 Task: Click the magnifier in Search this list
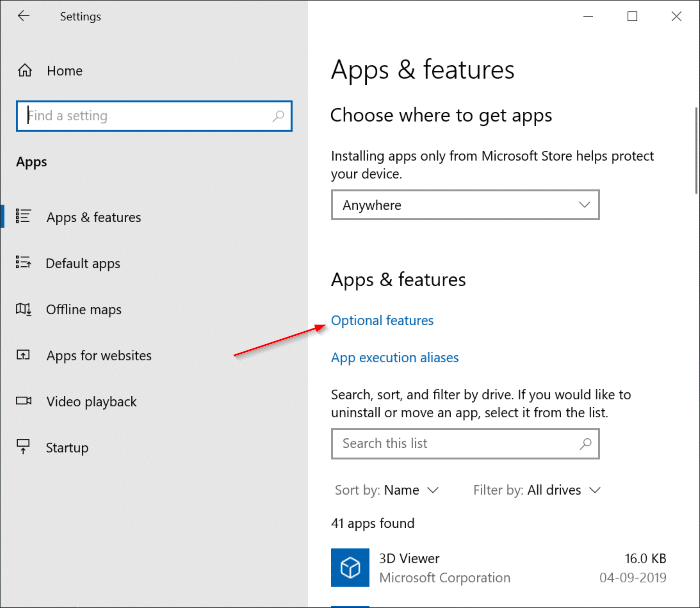point(585,444)
